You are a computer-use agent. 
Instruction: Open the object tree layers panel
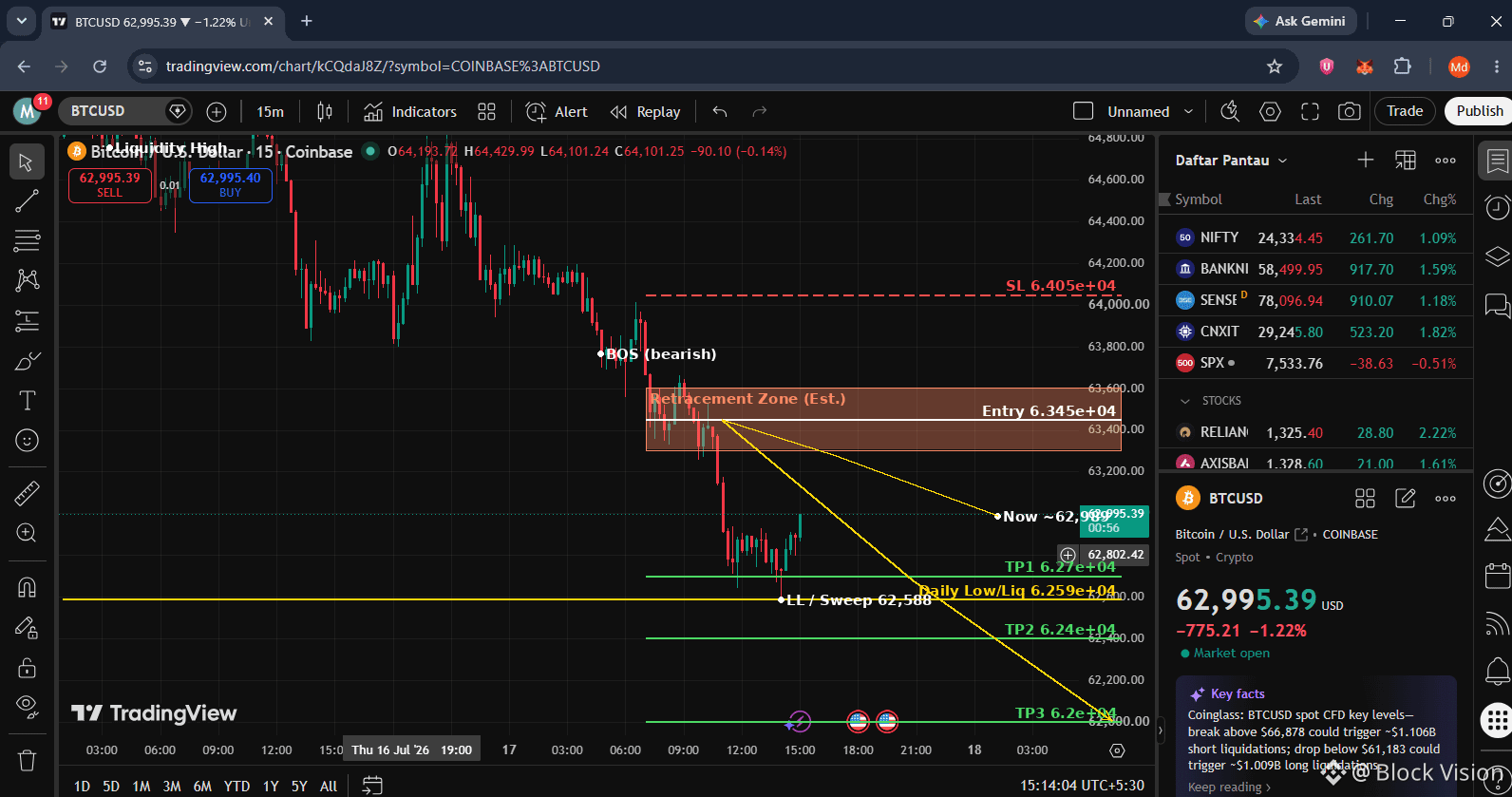point(1497,256)
